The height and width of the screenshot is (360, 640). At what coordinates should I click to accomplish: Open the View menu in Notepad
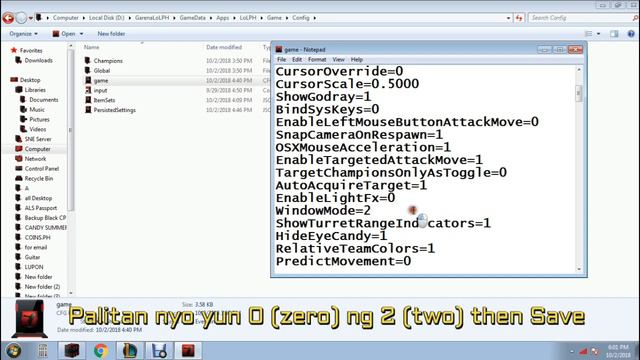click(x=338, y=60)
